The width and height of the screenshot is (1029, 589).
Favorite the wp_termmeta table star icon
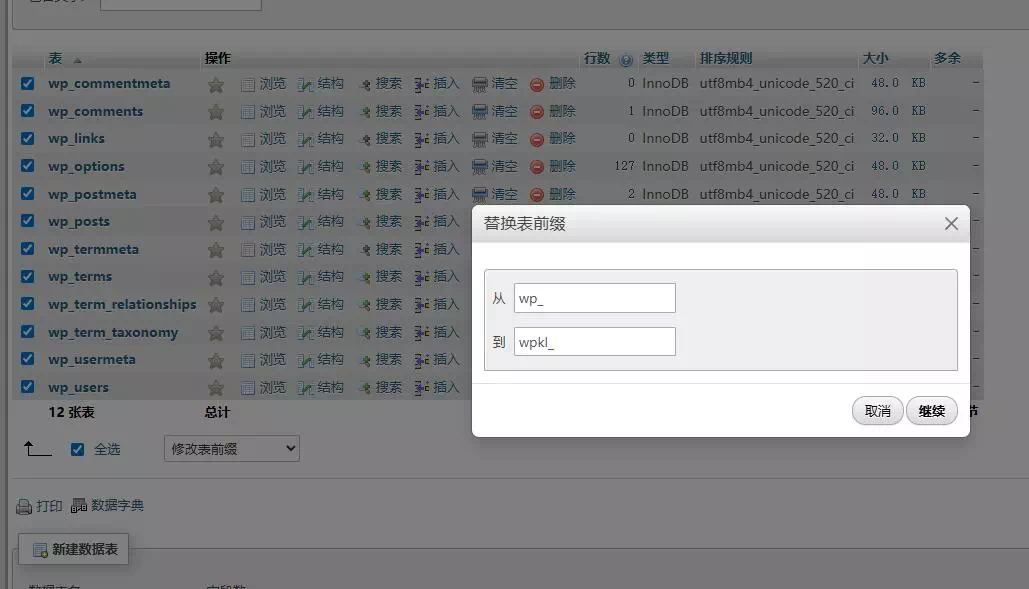215,251
